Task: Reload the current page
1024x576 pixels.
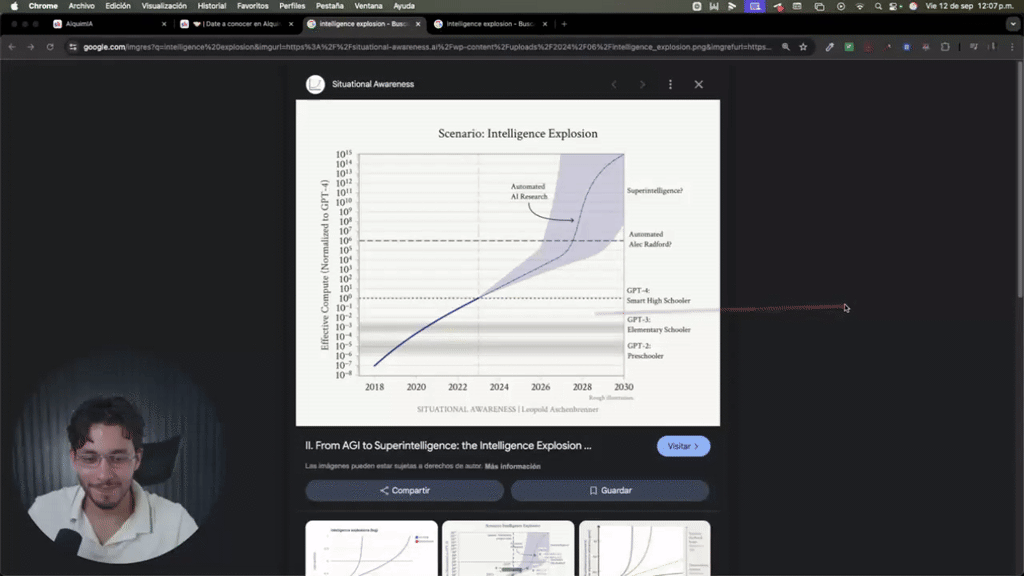Action: 50,47
